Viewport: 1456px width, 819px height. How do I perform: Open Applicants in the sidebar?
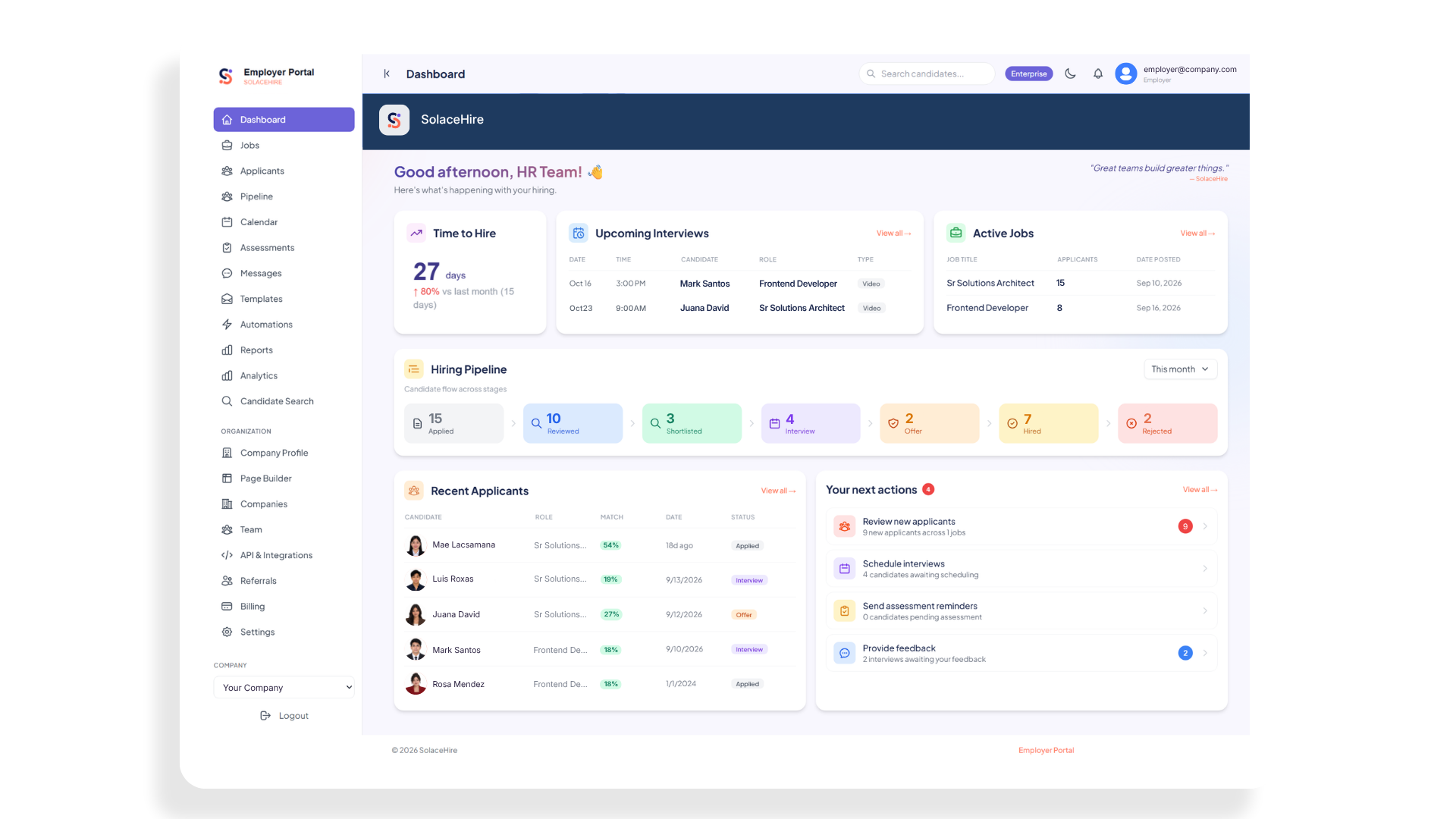click(284, 171)
